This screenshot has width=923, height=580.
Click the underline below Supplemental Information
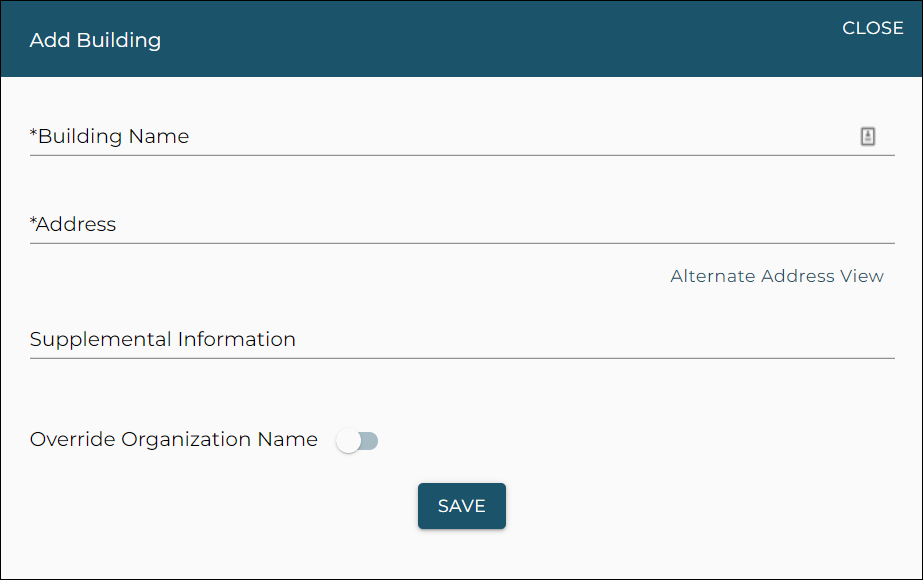462,357
